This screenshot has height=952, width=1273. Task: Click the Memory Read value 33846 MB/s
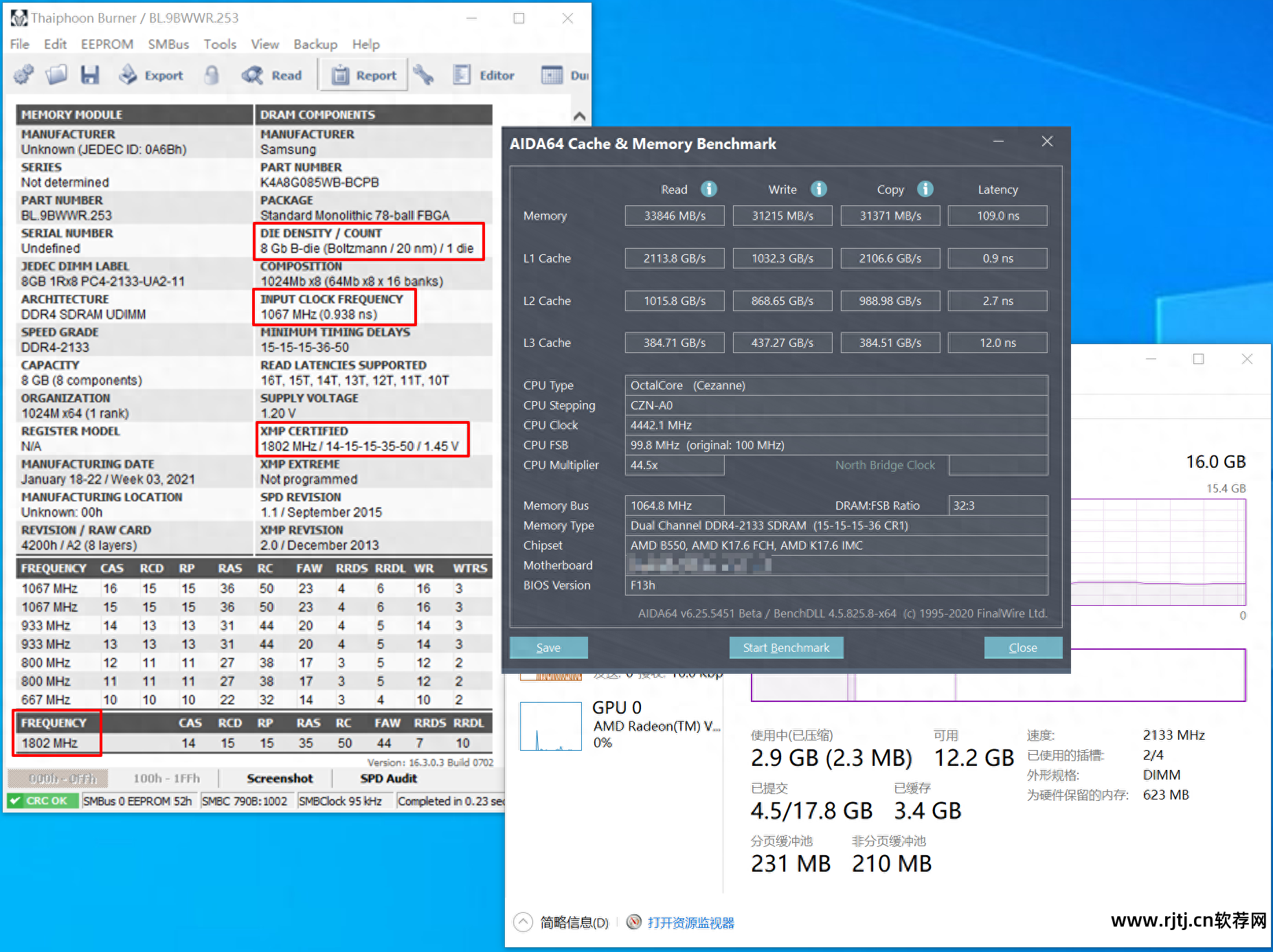coord(675,216)
